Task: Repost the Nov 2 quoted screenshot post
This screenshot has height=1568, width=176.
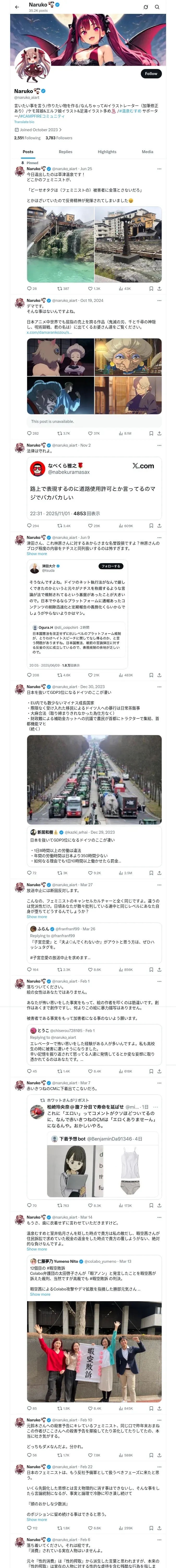Action: (x=64, y=525)
